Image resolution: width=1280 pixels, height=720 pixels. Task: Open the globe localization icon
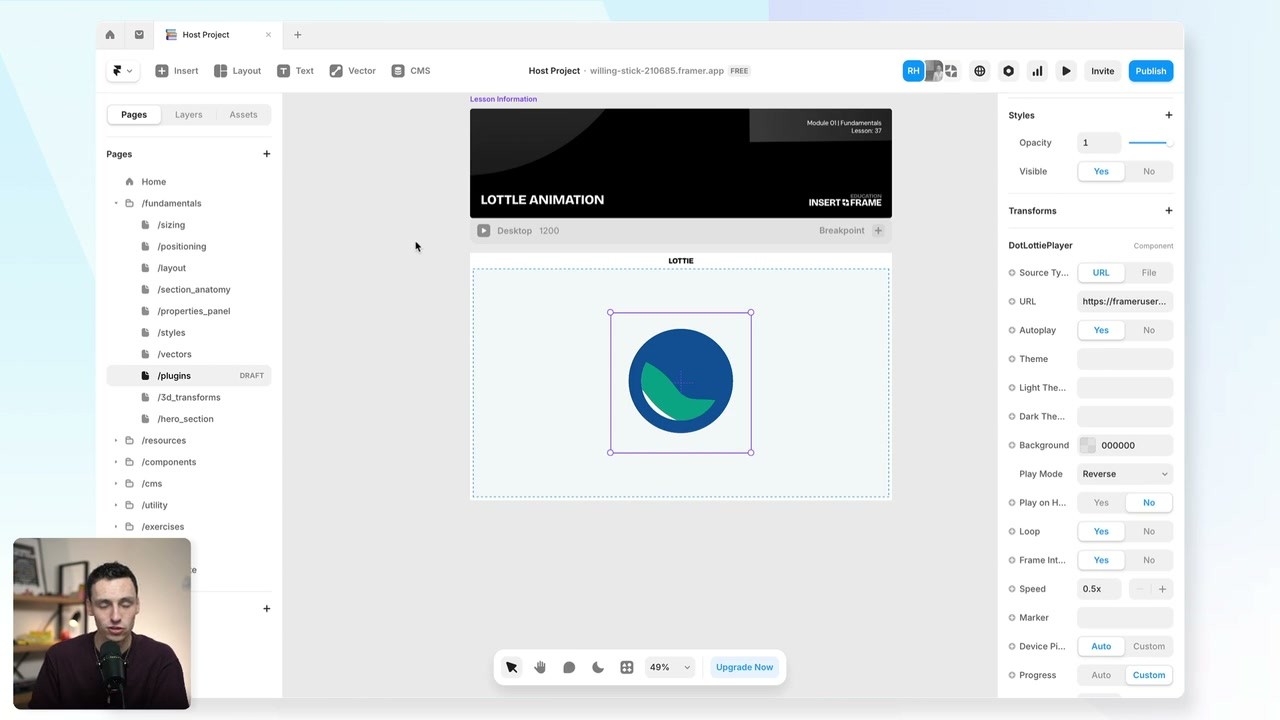coord(980,71)
